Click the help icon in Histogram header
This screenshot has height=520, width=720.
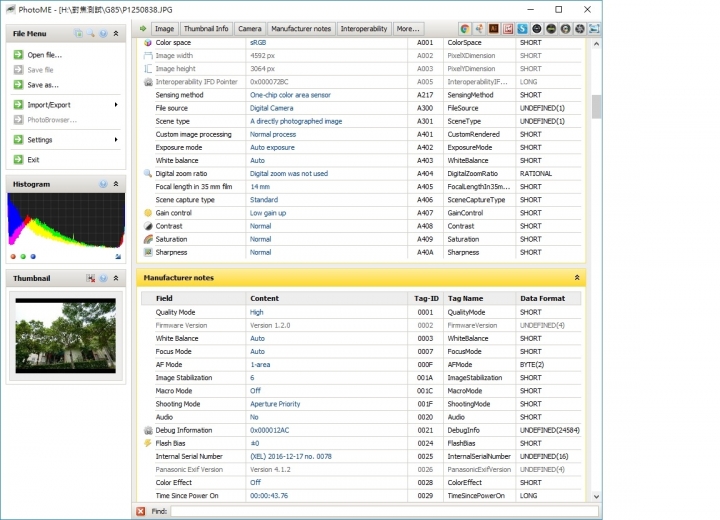coord(103,184)
